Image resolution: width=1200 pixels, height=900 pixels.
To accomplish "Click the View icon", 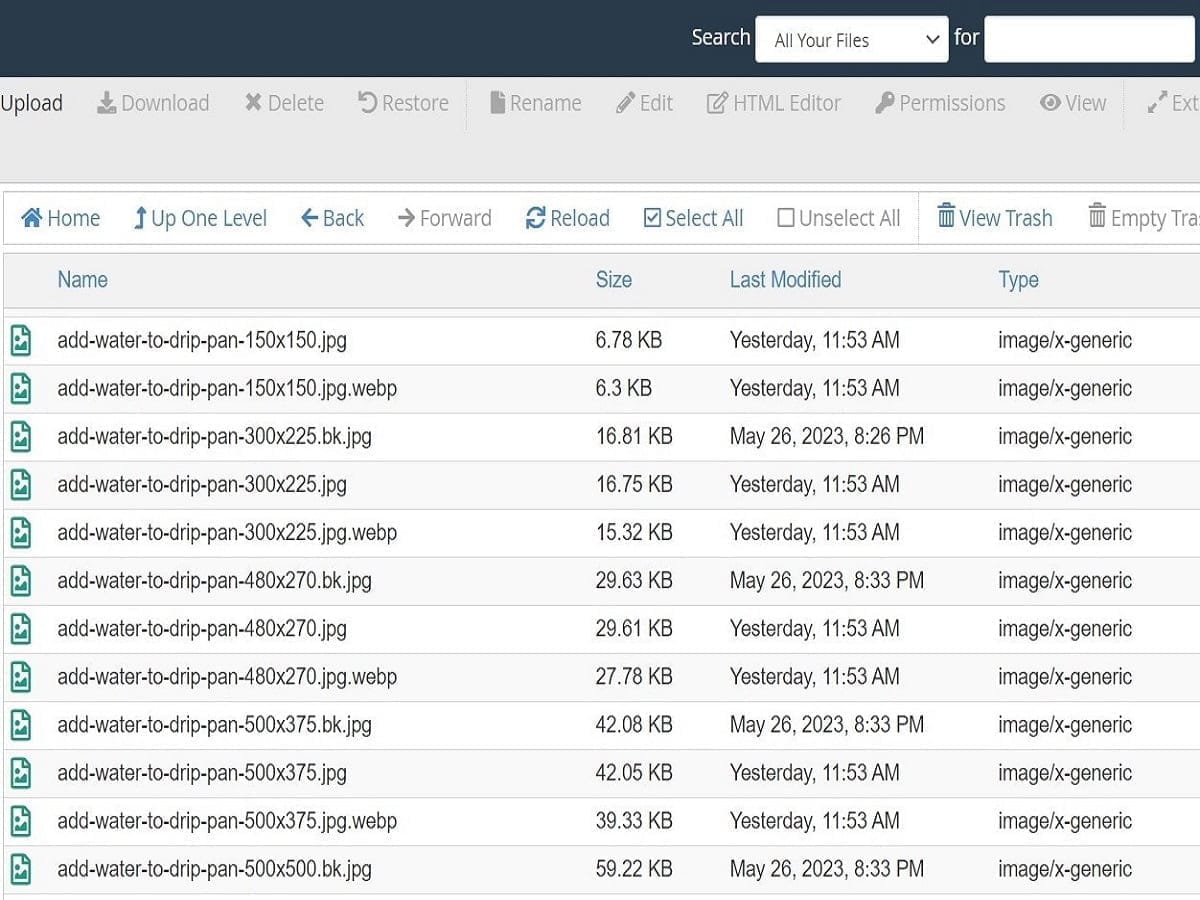I will pos(1073,102).
